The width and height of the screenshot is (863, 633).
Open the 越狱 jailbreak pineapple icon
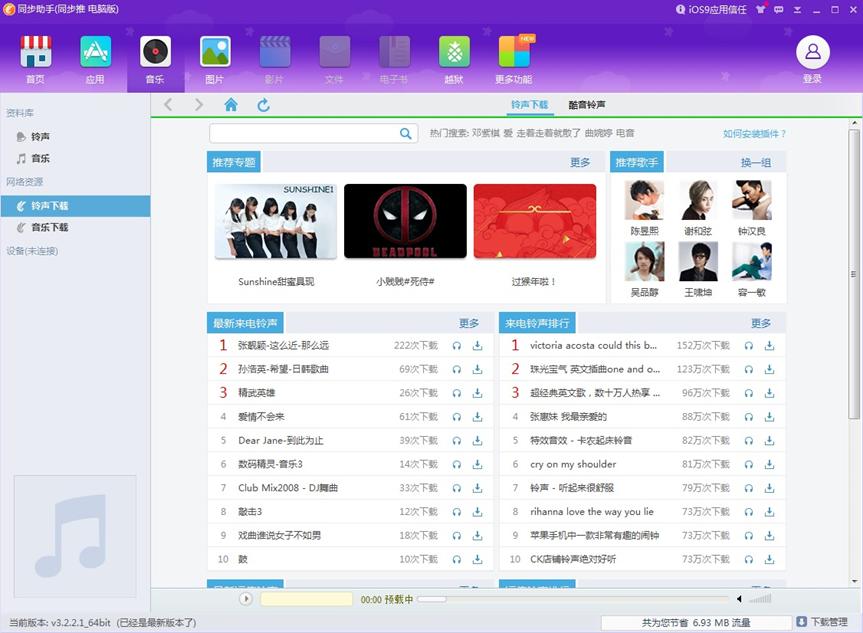pyautogui.click(x=454, y=52)
